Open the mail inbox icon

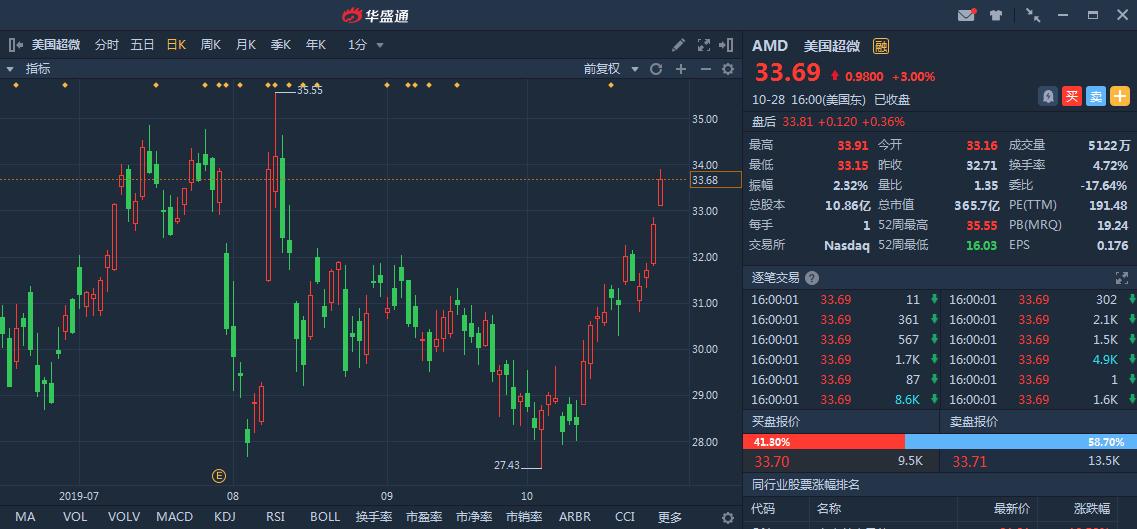coord(967,15)
